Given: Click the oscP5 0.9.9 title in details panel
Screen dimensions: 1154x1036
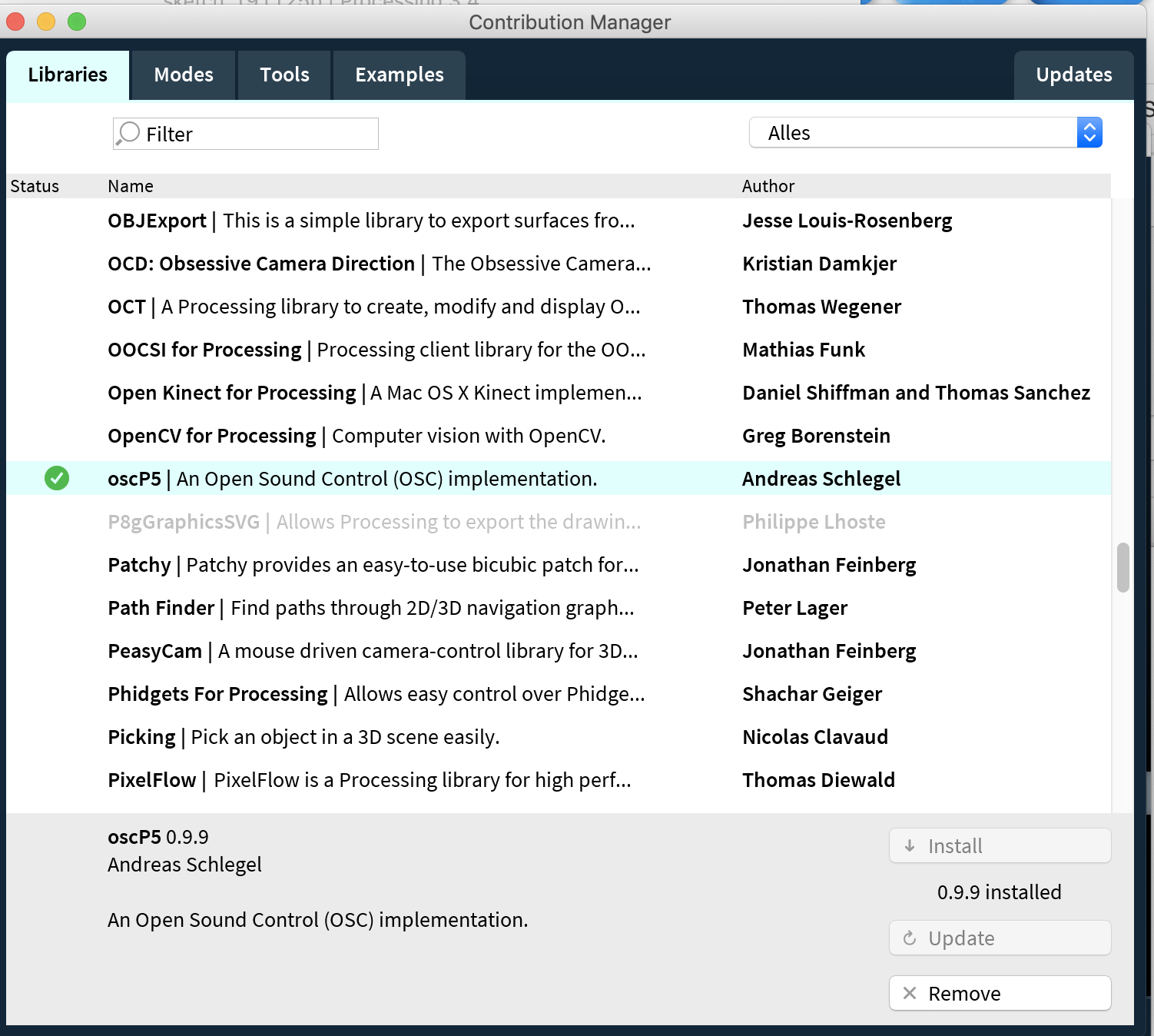Looking at the screenshot, I should (x=158, y=837).
